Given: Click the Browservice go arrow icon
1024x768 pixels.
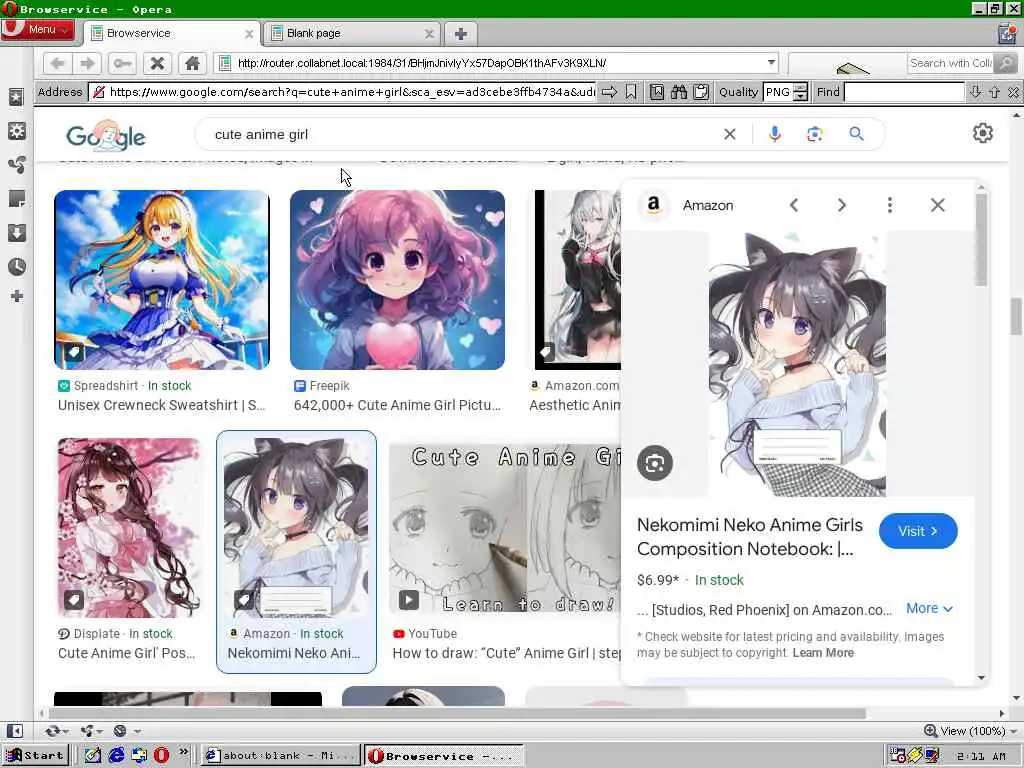Looking at the screenshot, I should [x=609, y=92].
